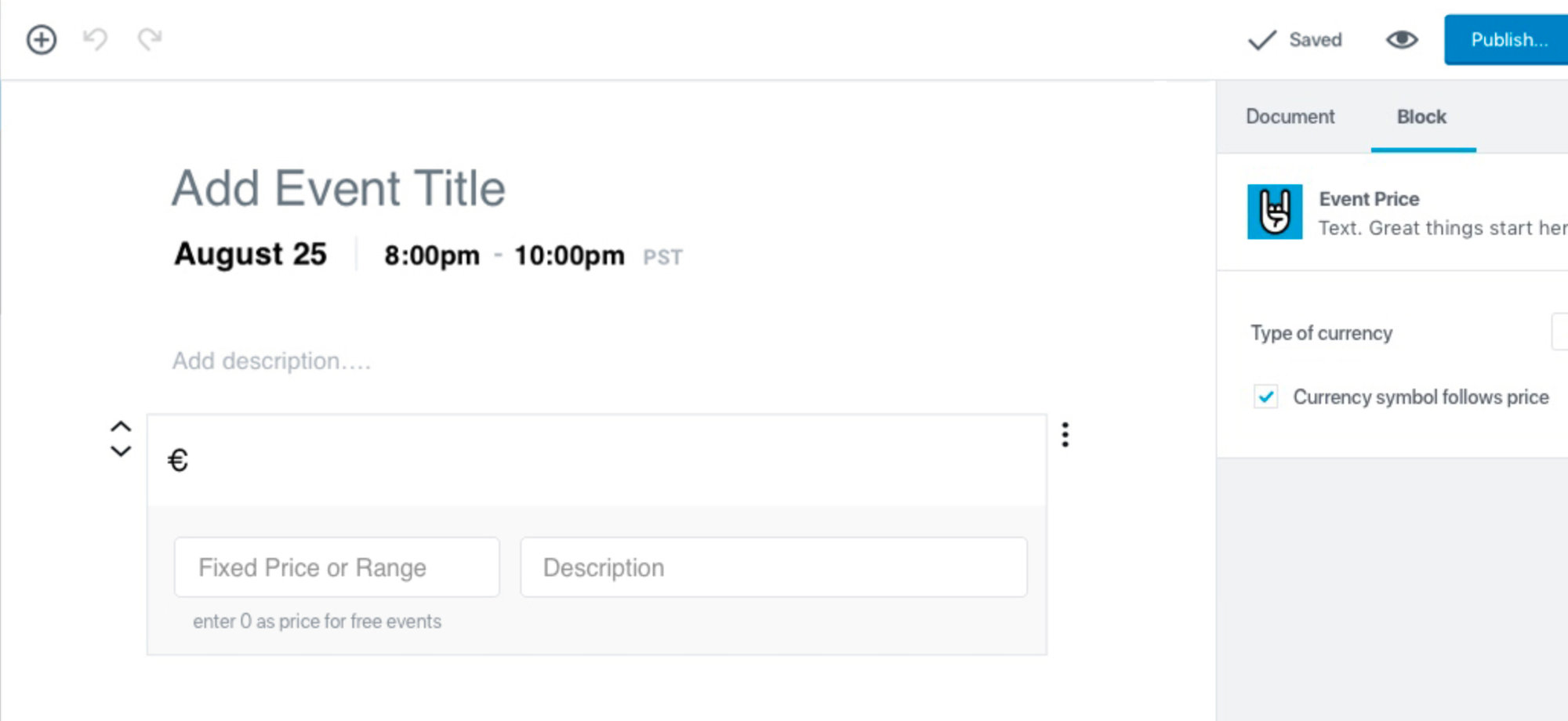Image resolution: width=1568 pixels, height=721 pixels.
Task: Click the Undo arrow icon
Action: tap(95, 39)
